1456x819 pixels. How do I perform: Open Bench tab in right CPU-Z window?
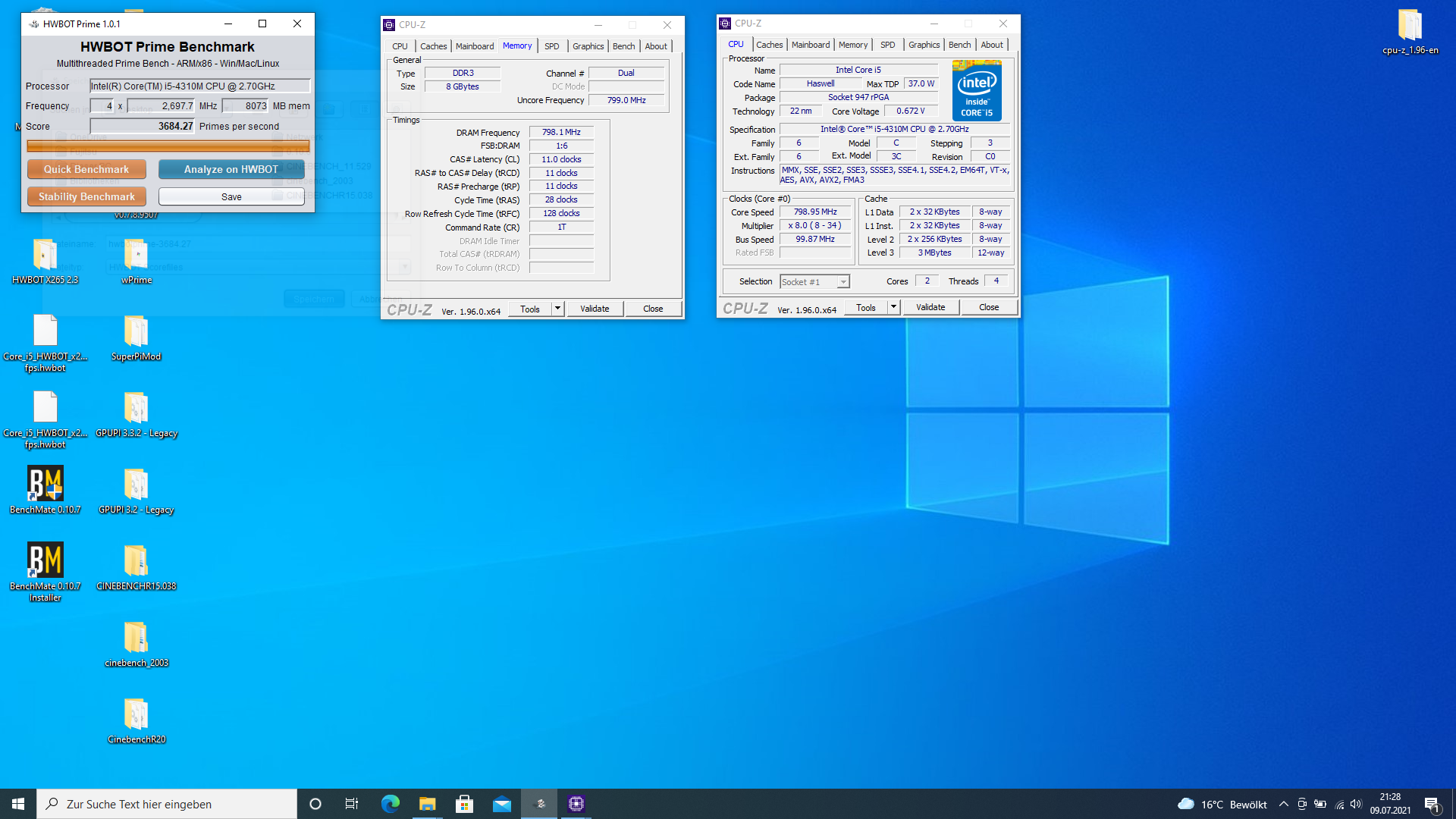coord(959,45)
